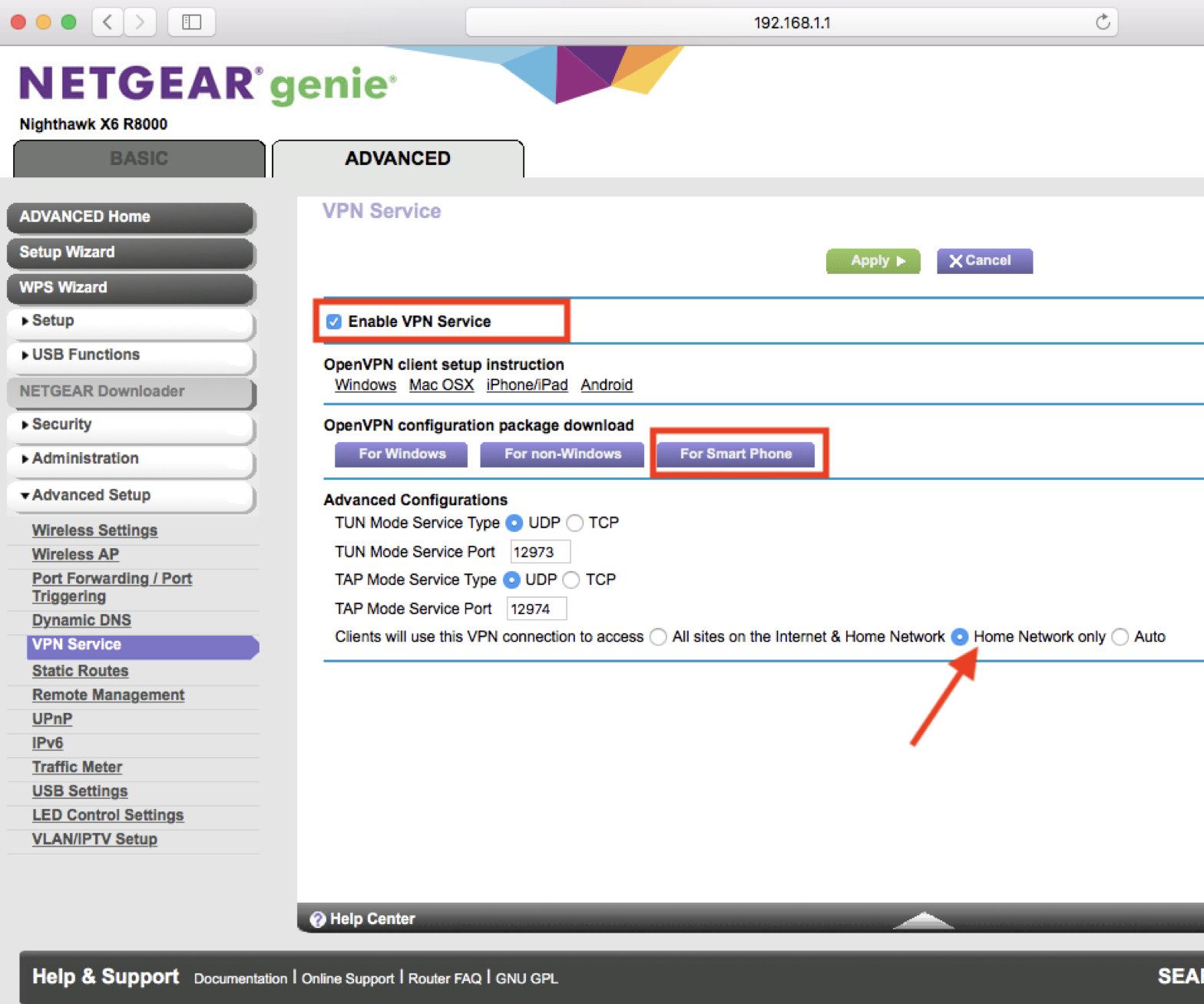
Task: Toggle the browser sidebar icon
Action: point(191,22)
